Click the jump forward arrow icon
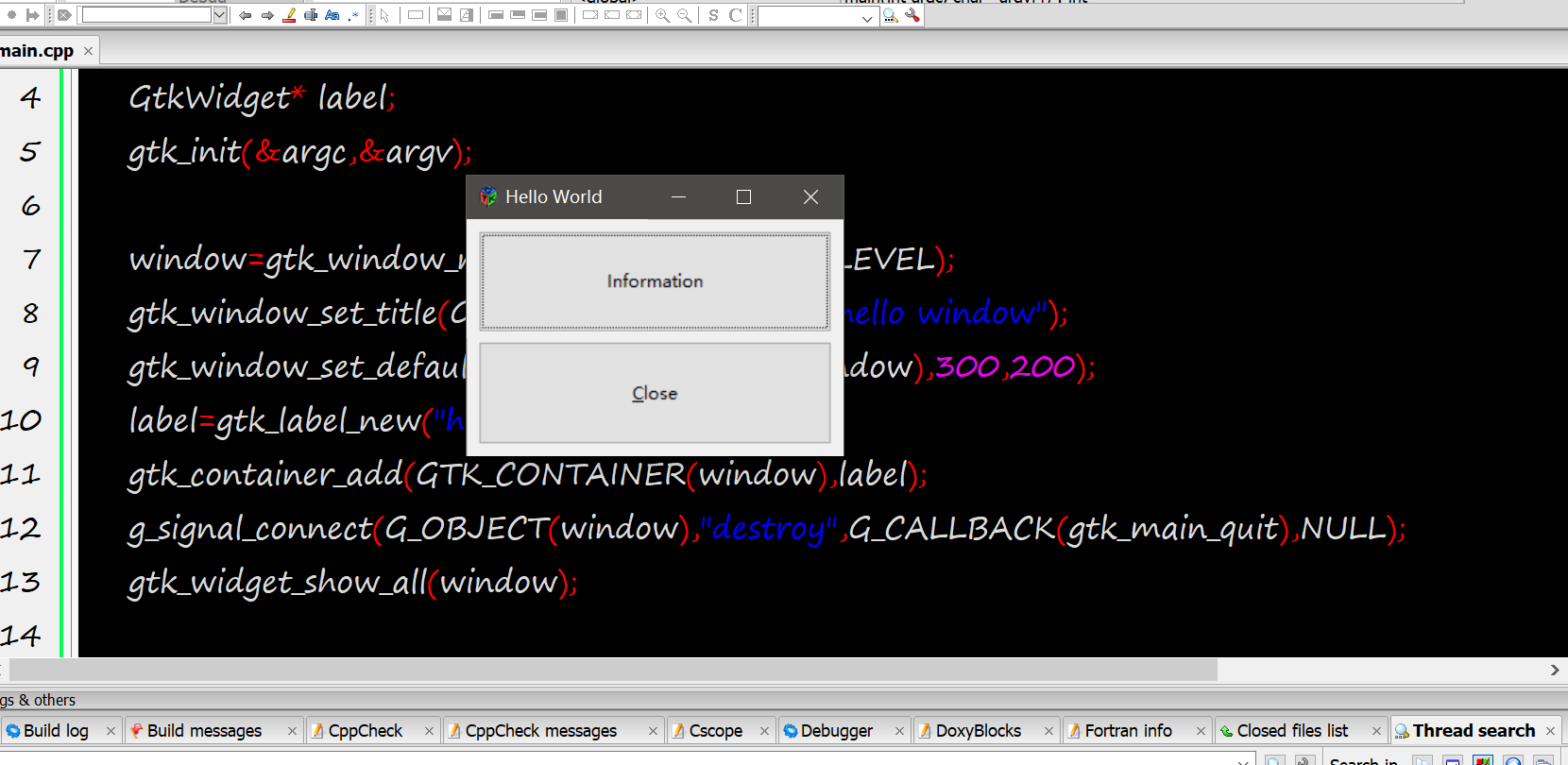1568x765 pixels. [x=267, y=15]
